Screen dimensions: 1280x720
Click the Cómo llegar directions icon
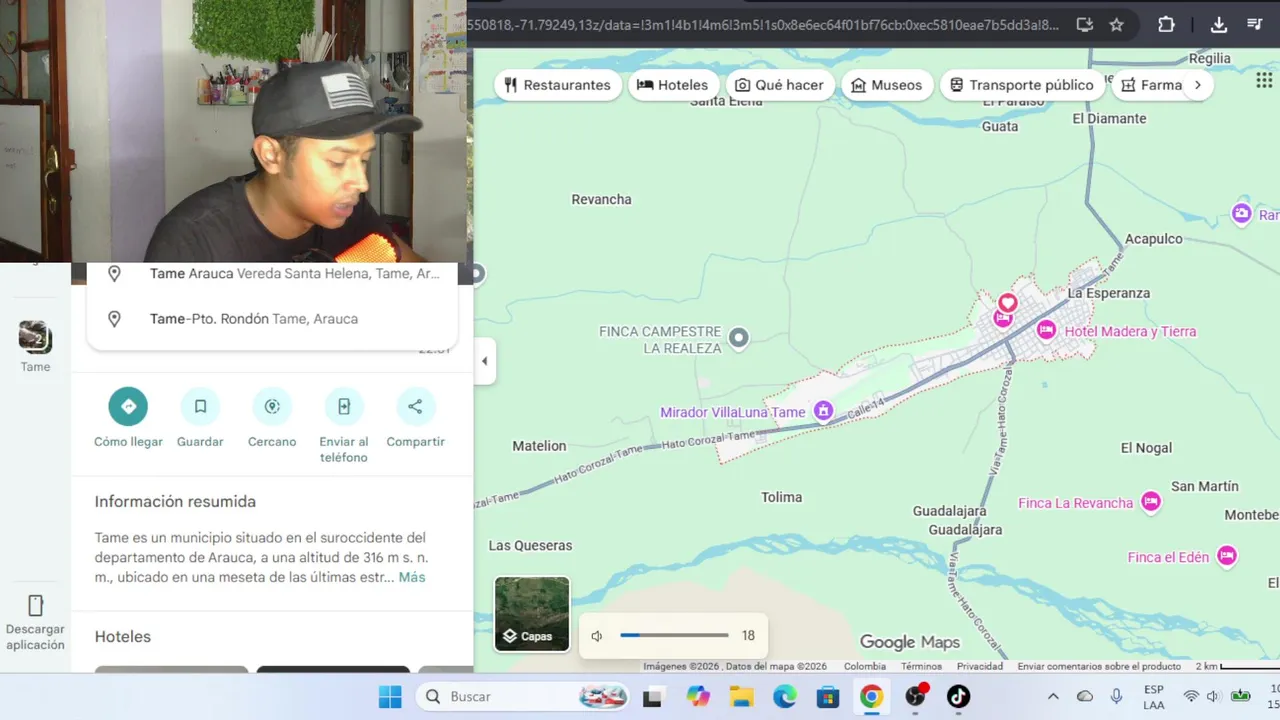tap(128, 406)
